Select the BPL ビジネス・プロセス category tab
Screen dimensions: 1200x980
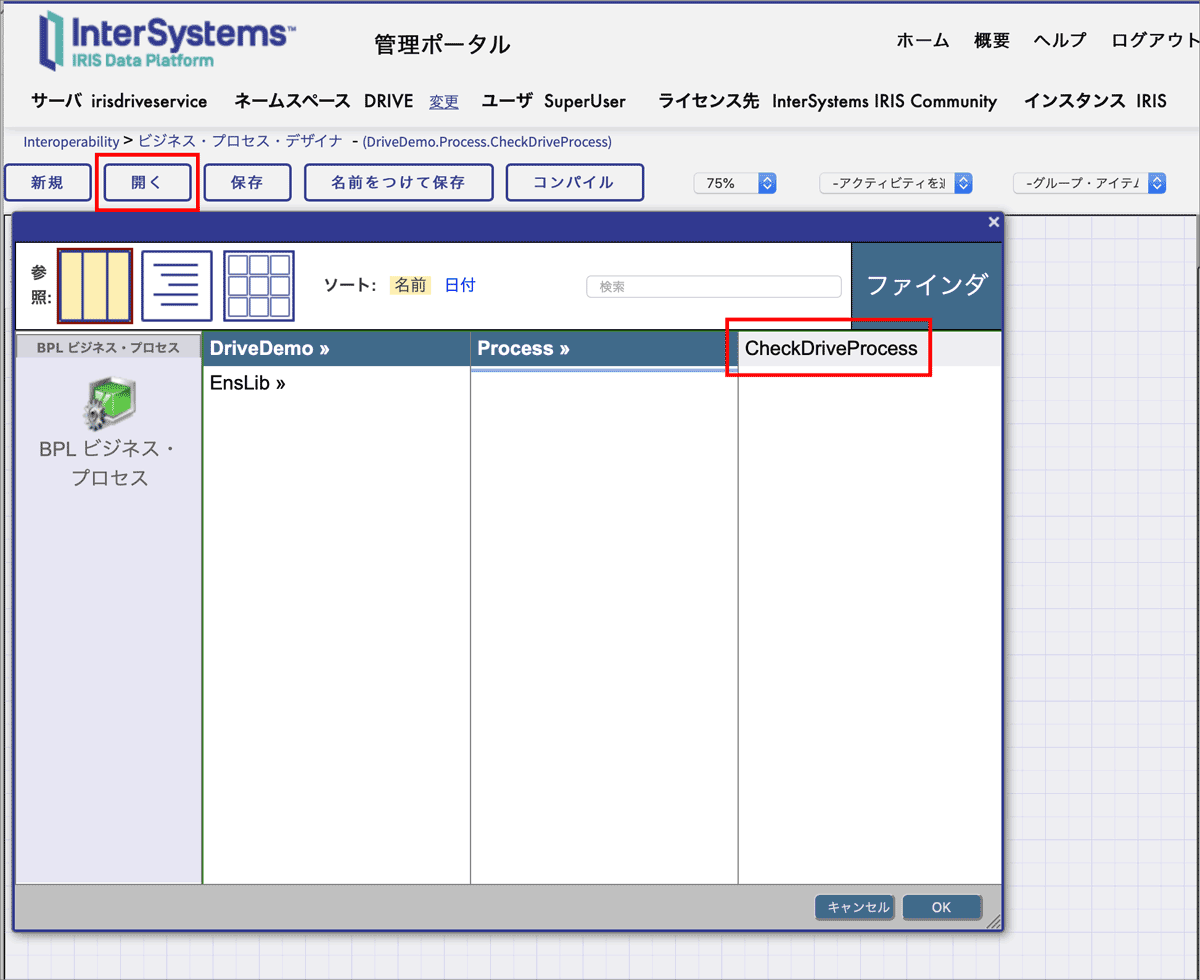click(x=108, y=348)
